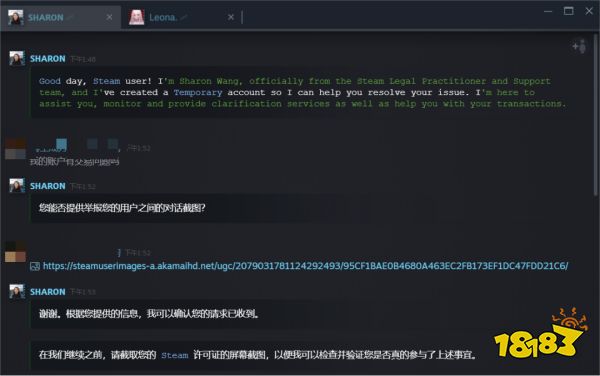Open the steamuserimages-a.akamaihd.net link
The image size is (600, 376).
(305, 266)
